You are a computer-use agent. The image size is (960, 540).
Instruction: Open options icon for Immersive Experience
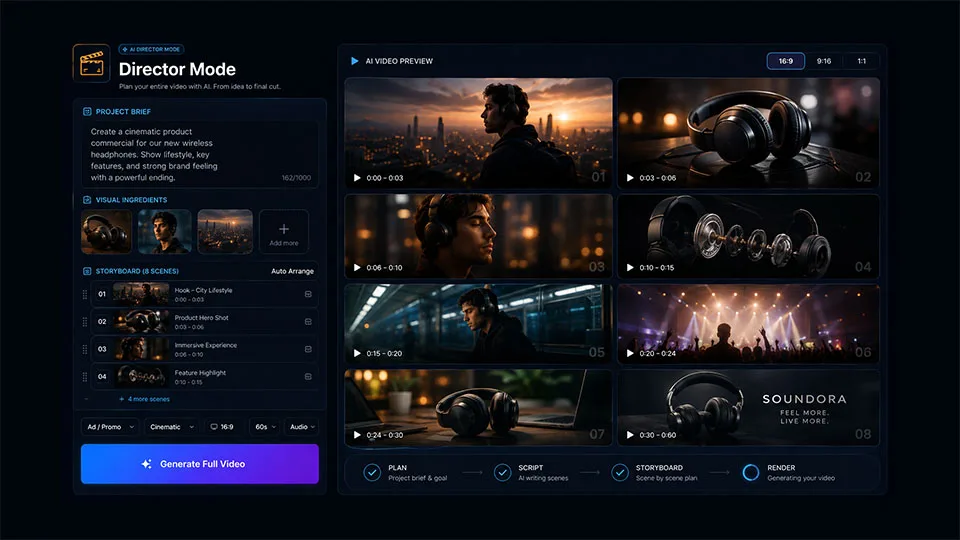[308, 349]
